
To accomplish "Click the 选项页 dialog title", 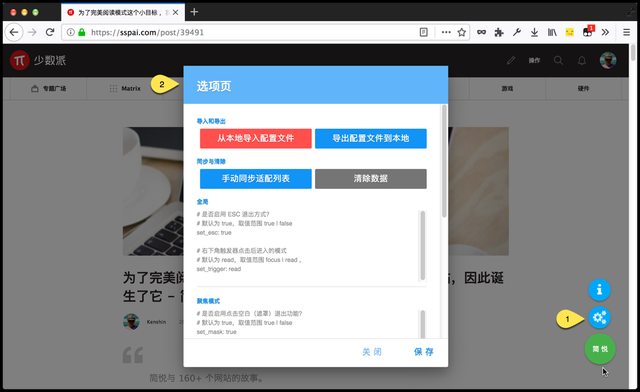I will (214, 87).
